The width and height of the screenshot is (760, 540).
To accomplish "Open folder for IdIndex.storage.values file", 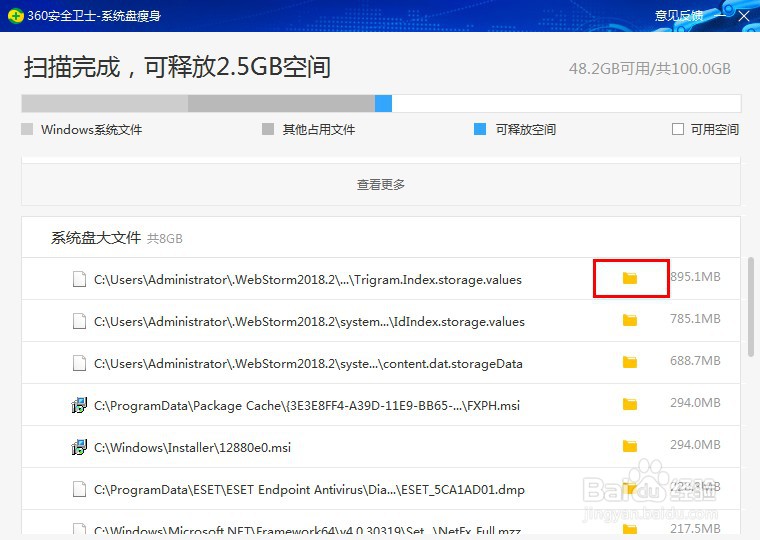I will click(630, 320).
